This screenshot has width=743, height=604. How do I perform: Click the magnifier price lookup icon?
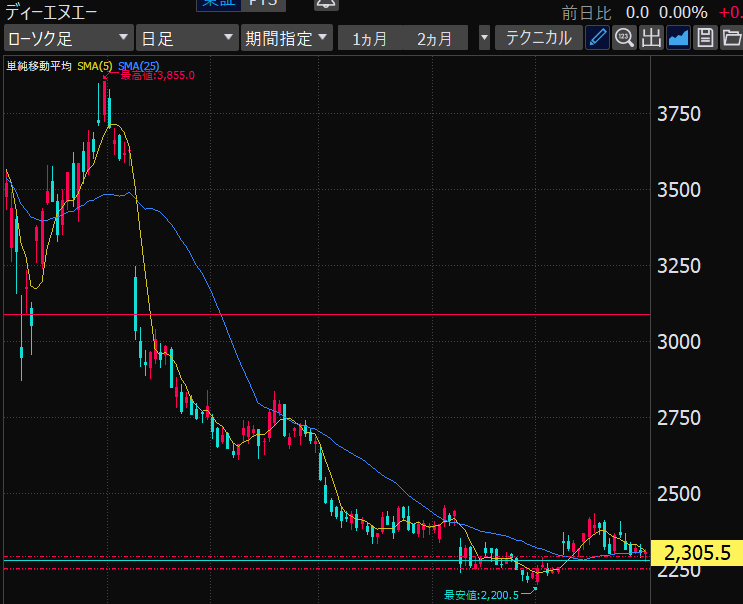coord(624,39)
